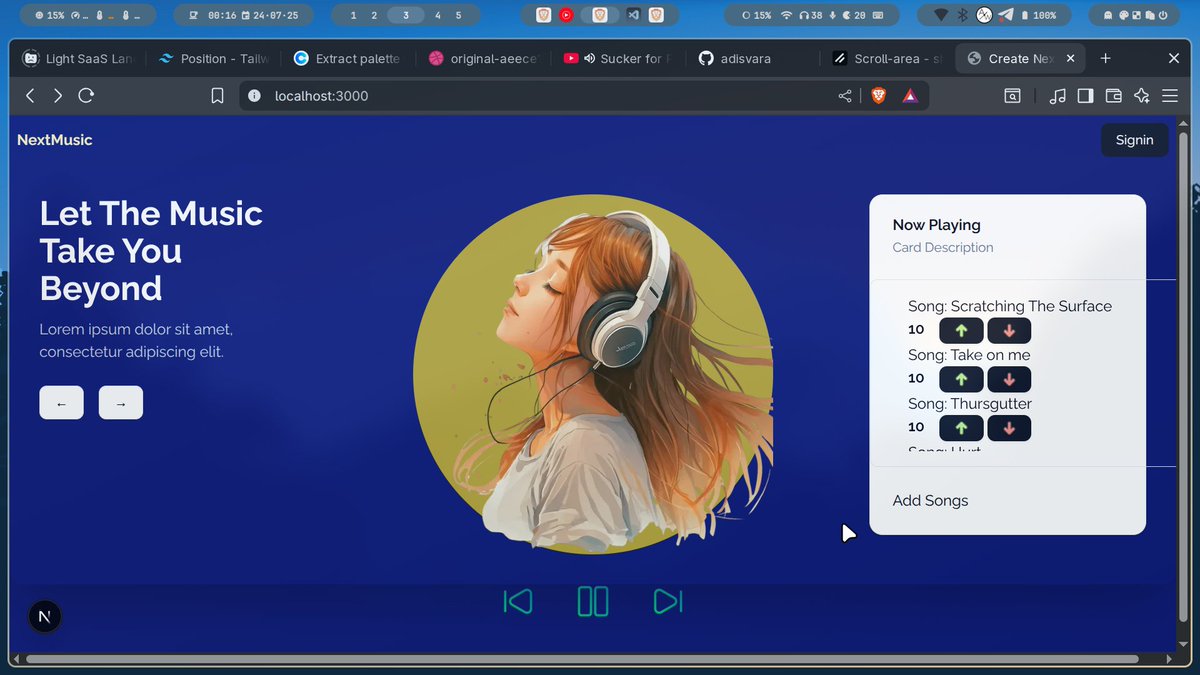Upvote the song Thursgutter

point(961,428)
